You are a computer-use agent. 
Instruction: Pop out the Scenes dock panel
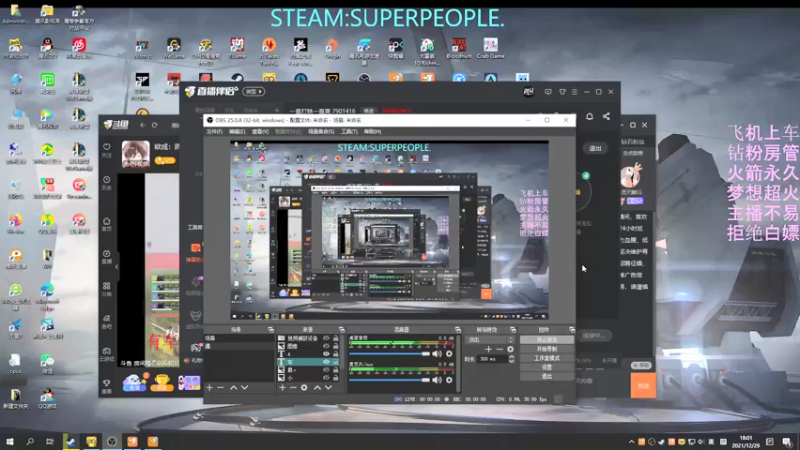point(271,330)
